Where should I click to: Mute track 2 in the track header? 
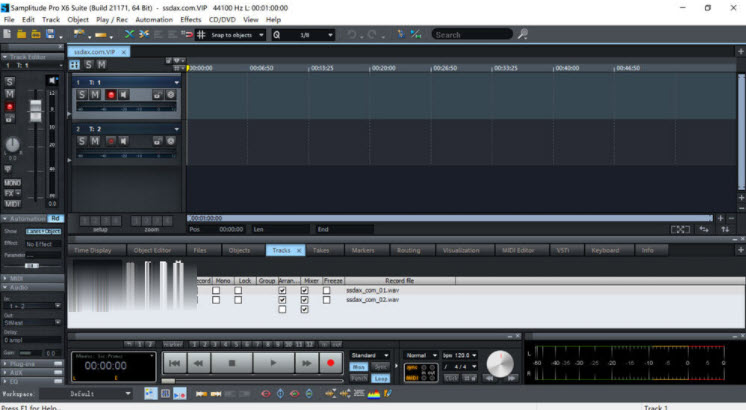[96, 142]
